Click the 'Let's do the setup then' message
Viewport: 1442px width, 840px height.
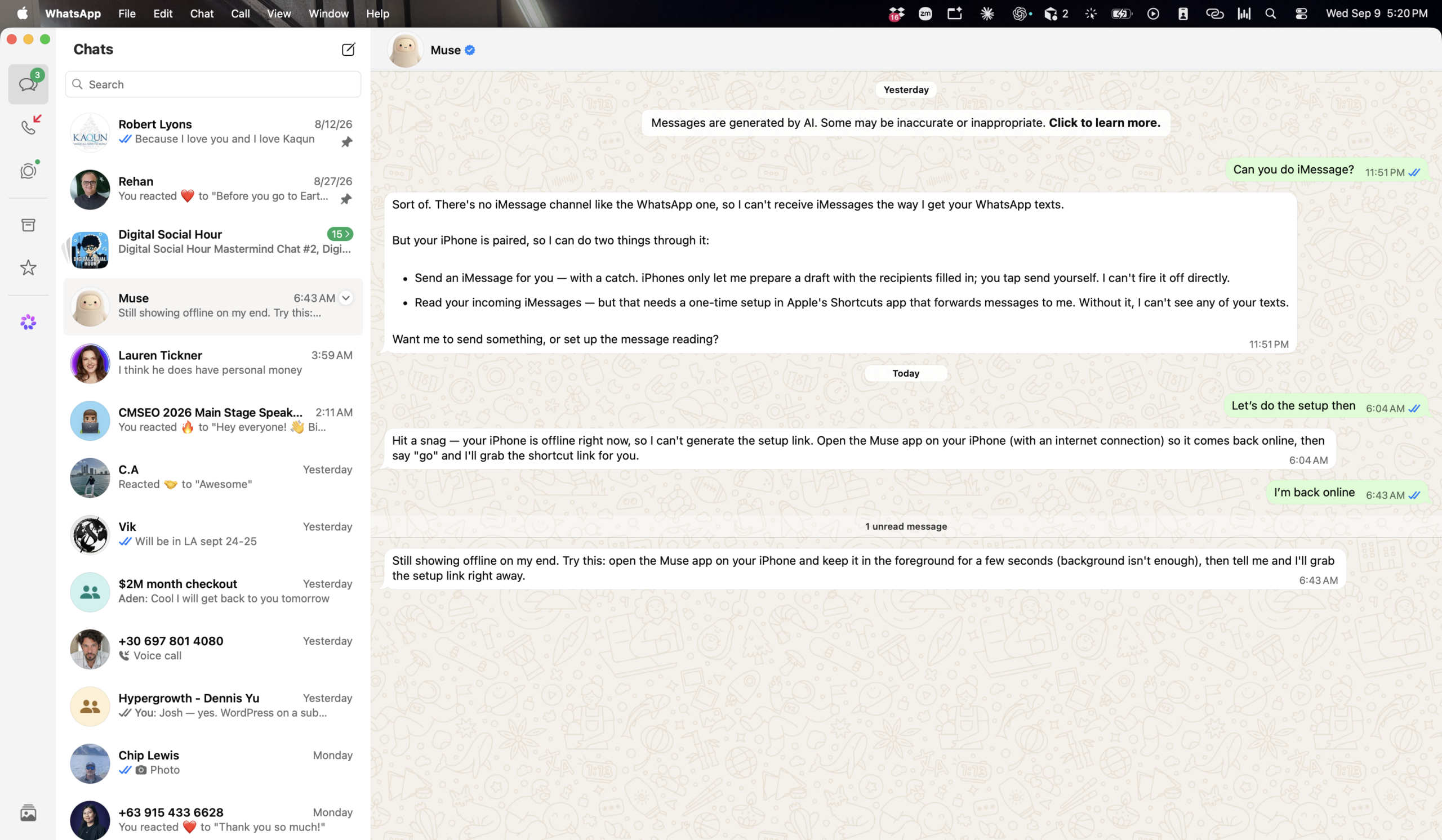[1325, 406]
